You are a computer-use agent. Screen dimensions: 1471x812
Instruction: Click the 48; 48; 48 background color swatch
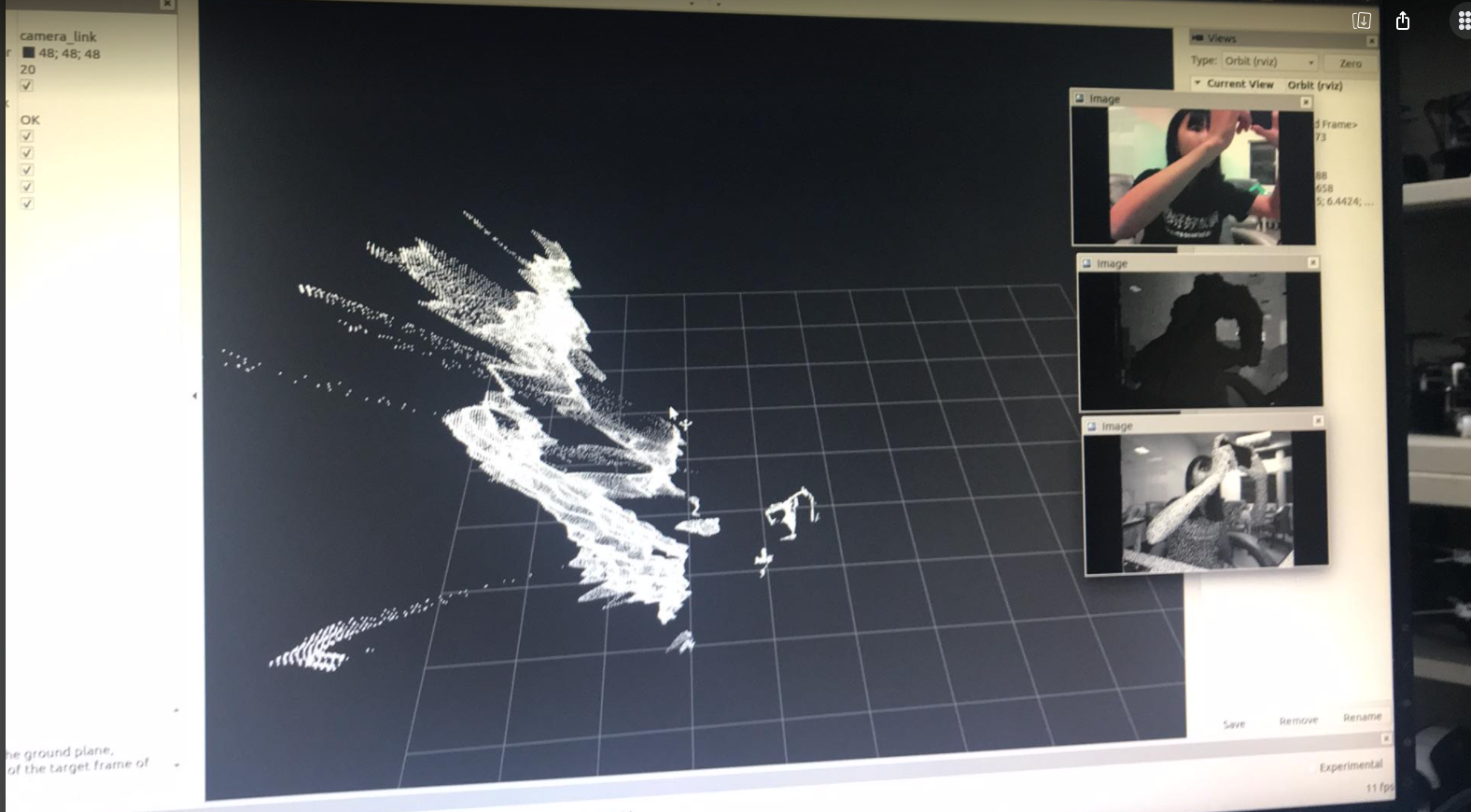(29, 53)
